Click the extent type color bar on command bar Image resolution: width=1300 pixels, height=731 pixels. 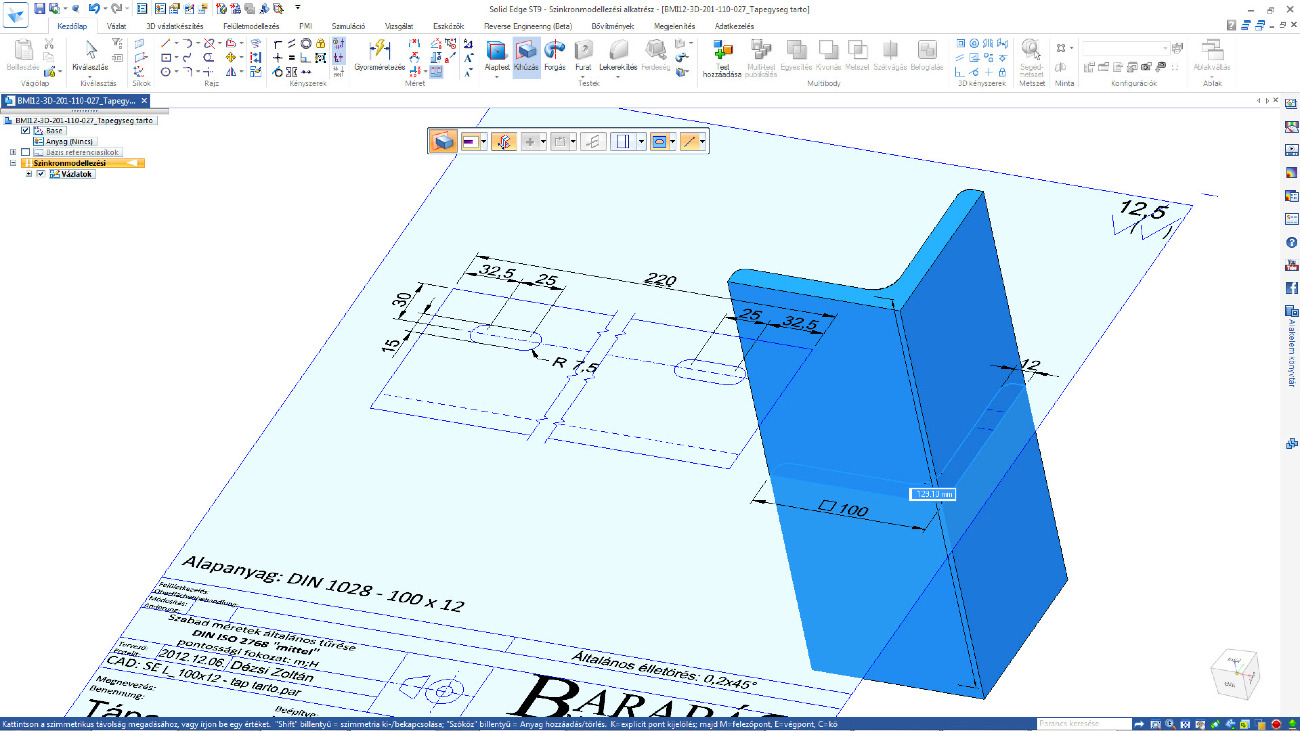tap(470, 142)
